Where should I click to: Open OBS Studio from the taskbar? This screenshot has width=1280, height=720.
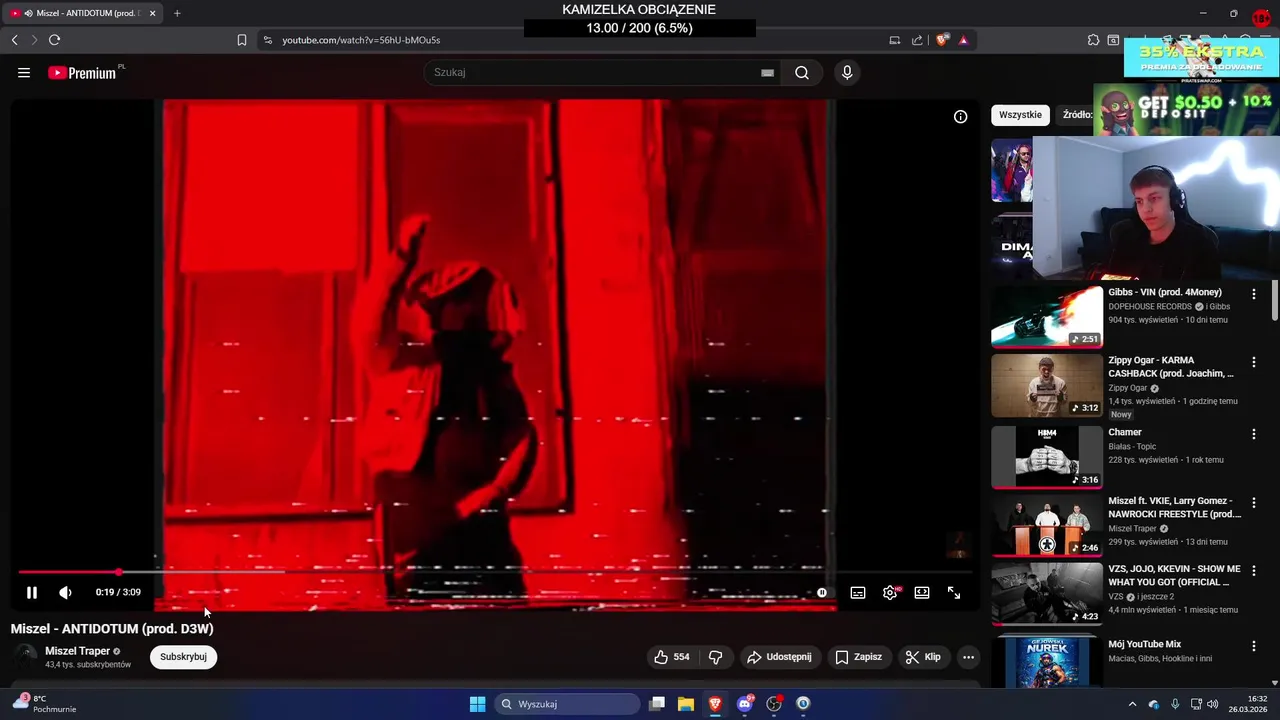click(x=774, y=704)
